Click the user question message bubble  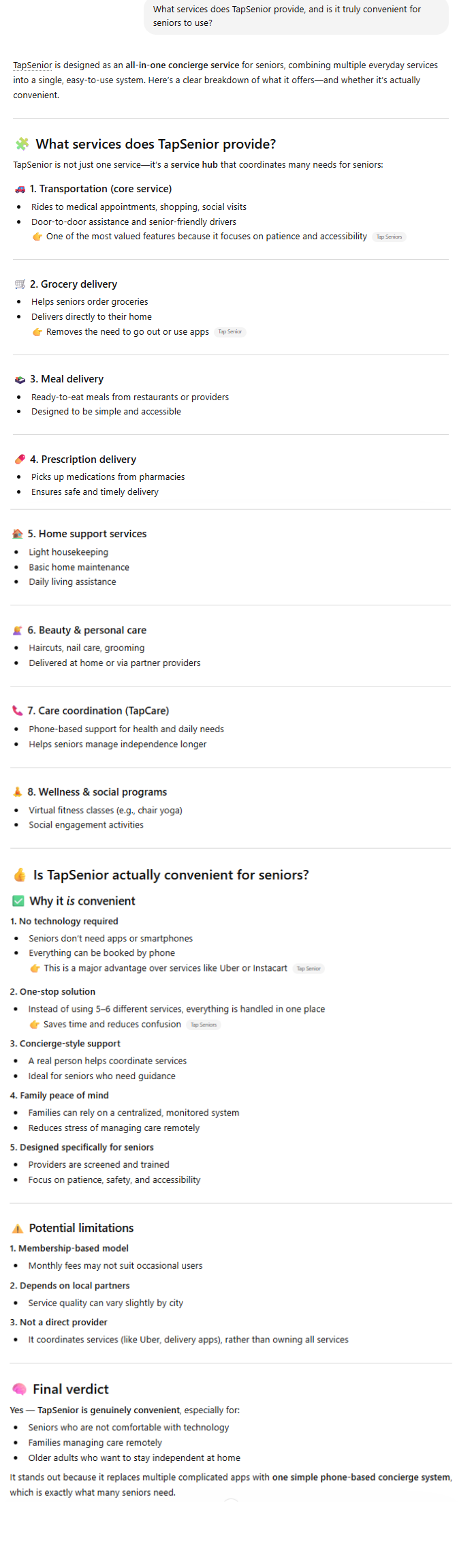coord(296,16)
